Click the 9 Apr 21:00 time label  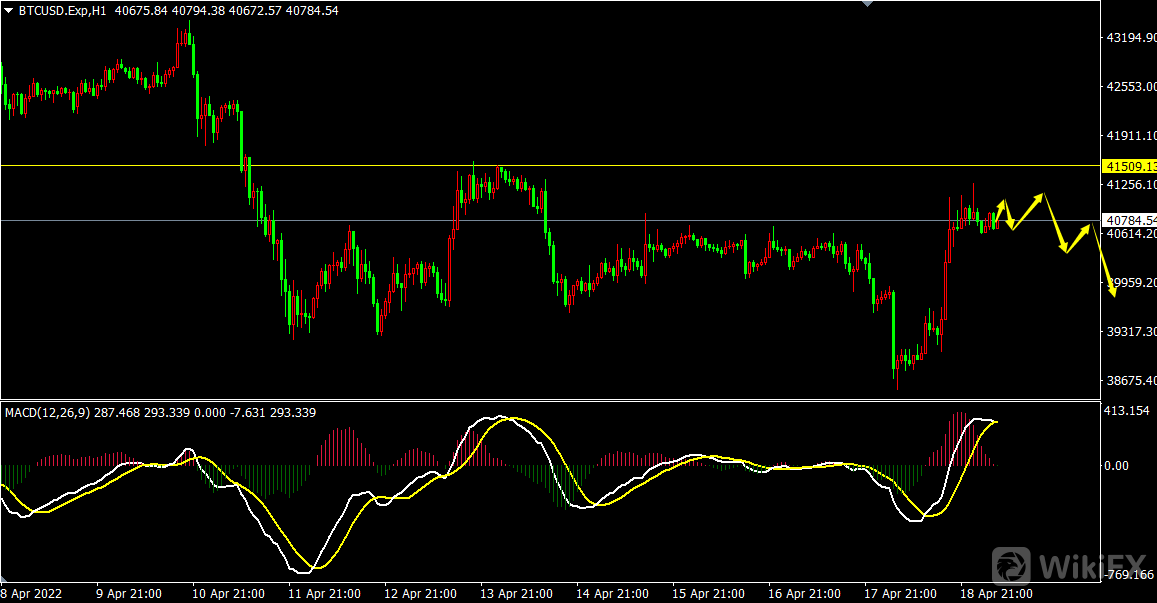[x=129, y=593]
